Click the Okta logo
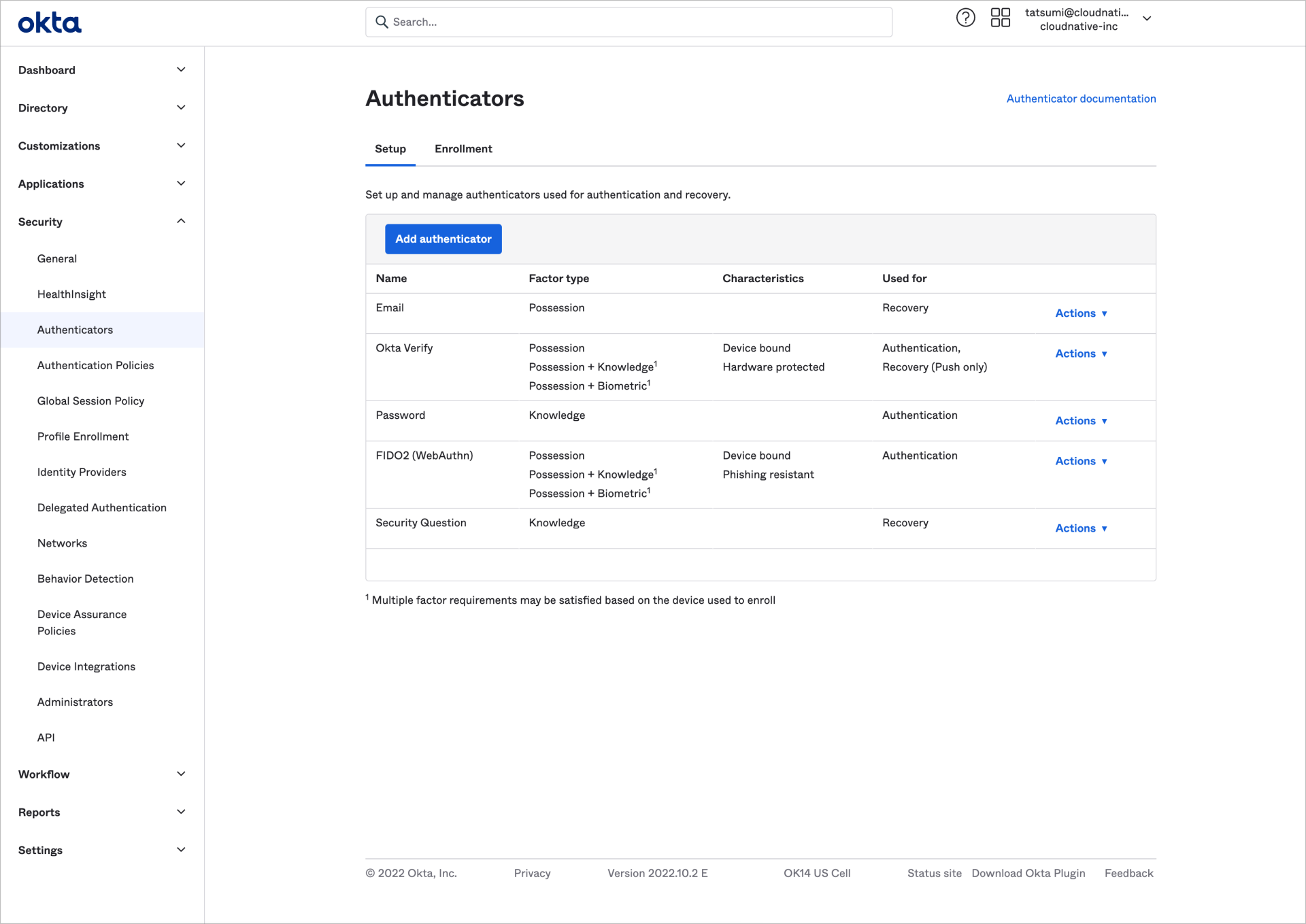 49,22
